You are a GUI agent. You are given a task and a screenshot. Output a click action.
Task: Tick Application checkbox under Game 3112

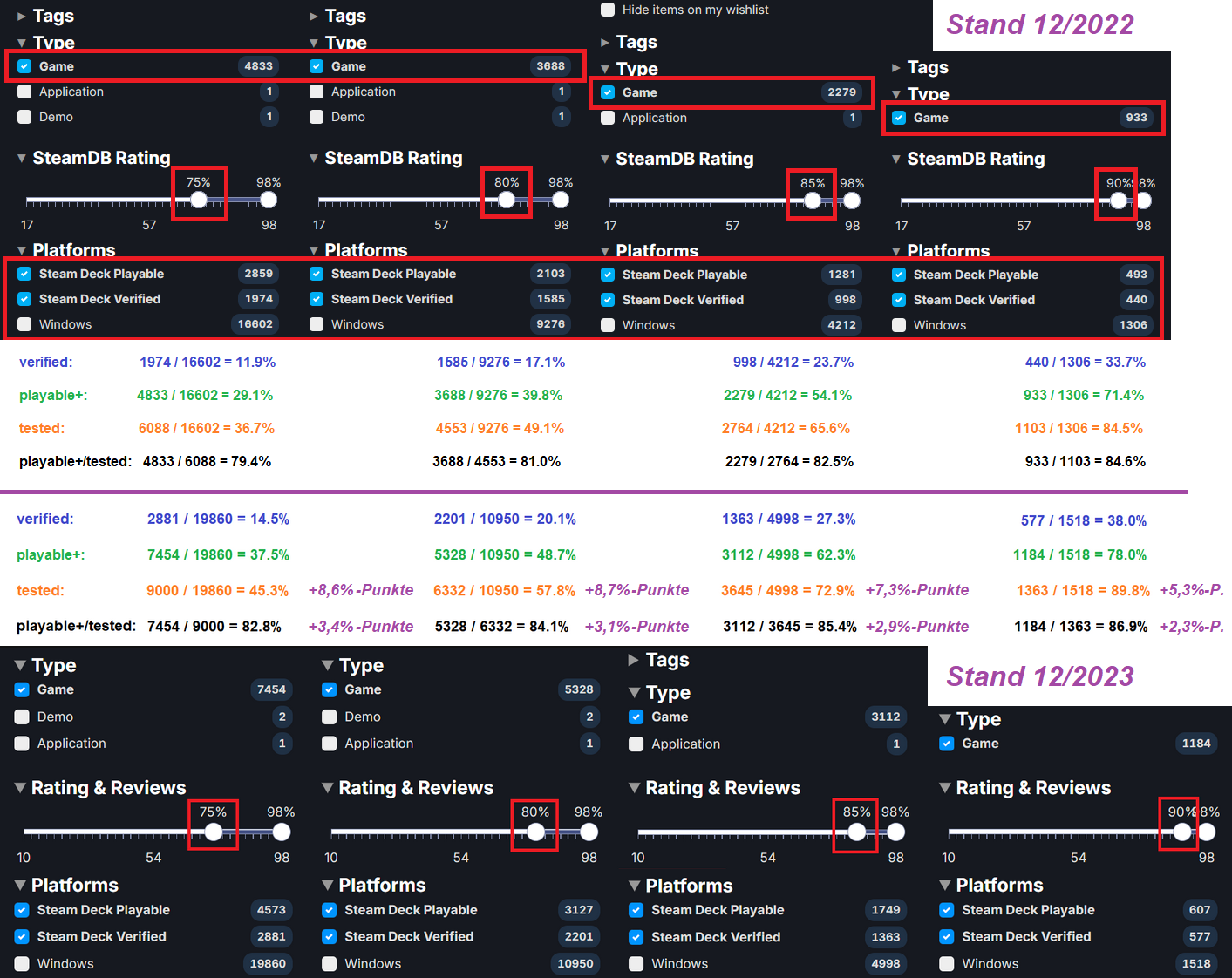pos(636,744)
